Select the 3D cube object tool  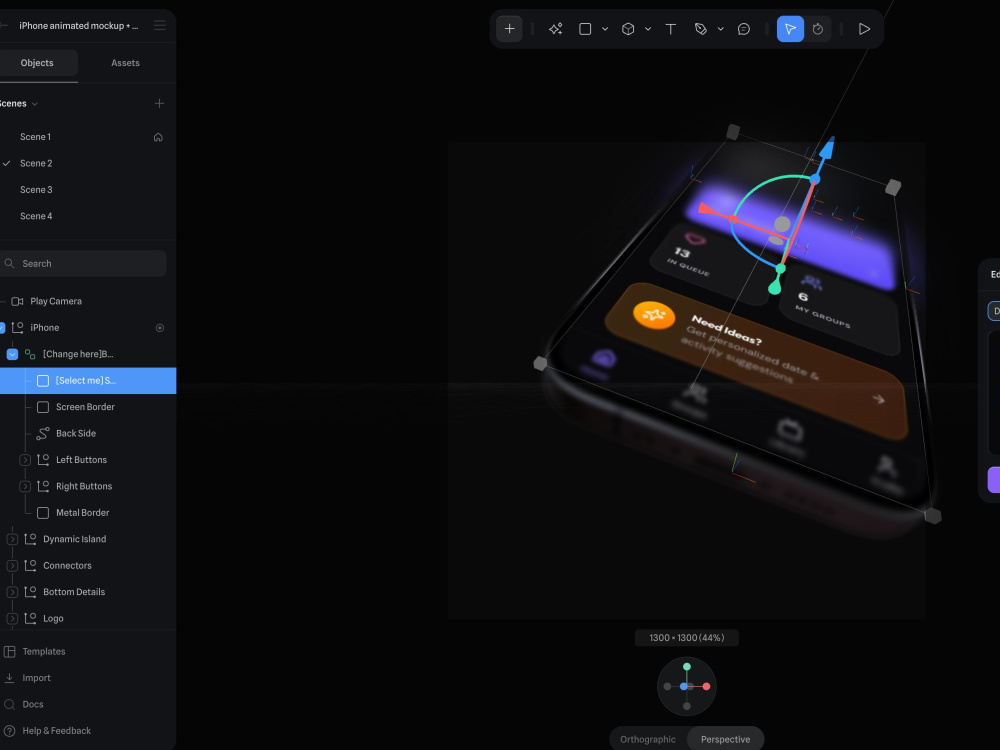[628, 29]
